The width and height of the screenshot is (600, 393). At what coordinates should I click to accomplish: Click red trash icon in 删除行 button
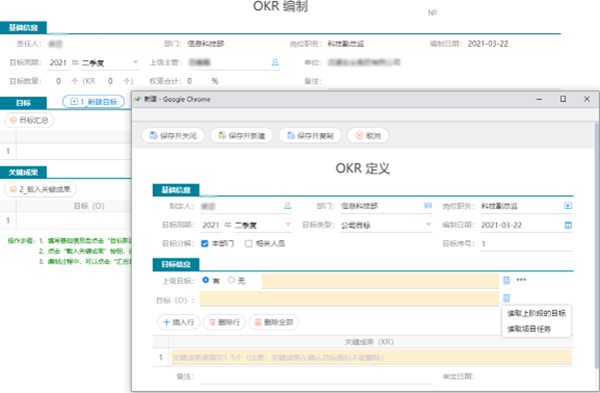click(212, 322)
